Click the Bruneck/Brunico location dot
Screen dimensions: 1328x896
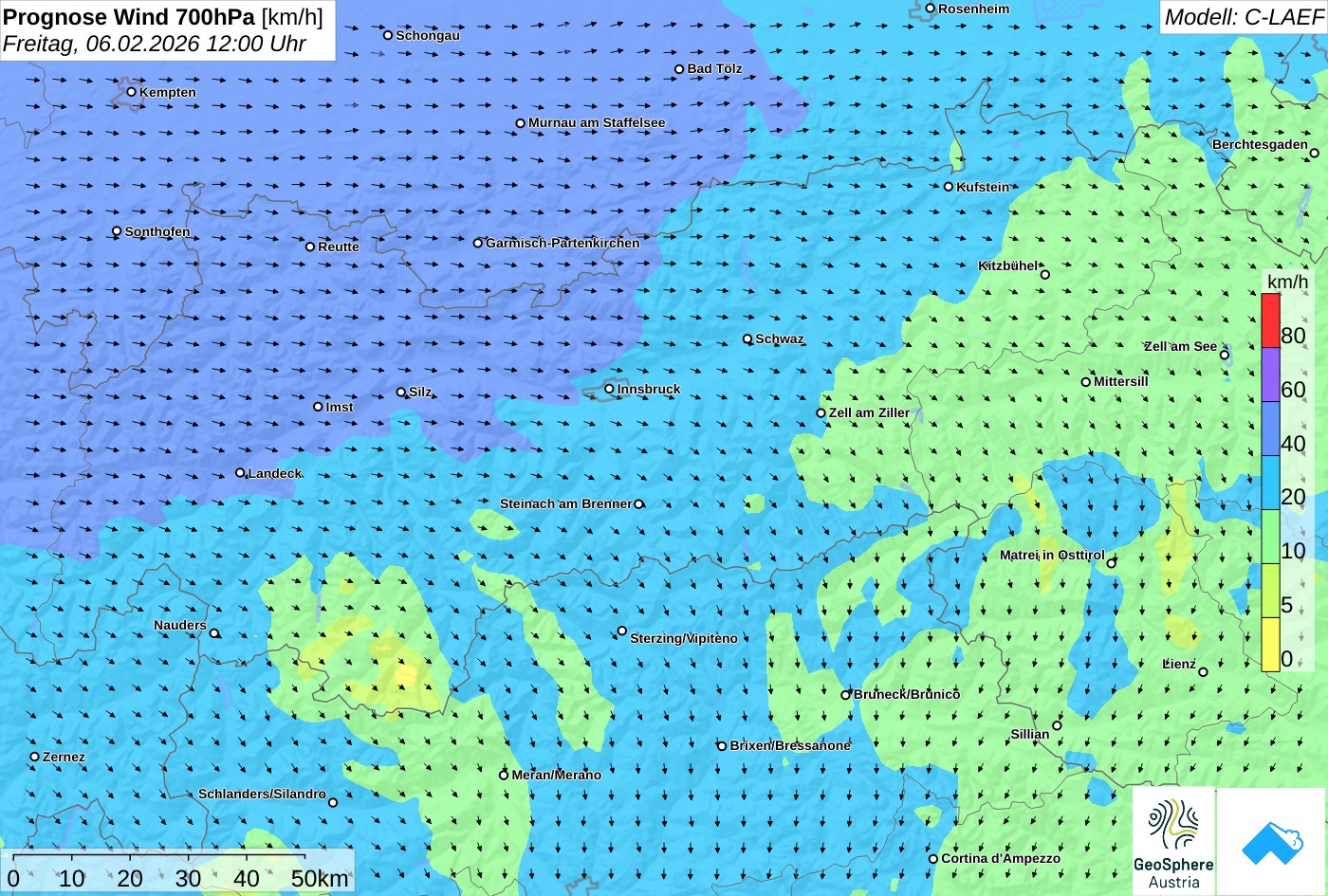click(x=846, y=695)
